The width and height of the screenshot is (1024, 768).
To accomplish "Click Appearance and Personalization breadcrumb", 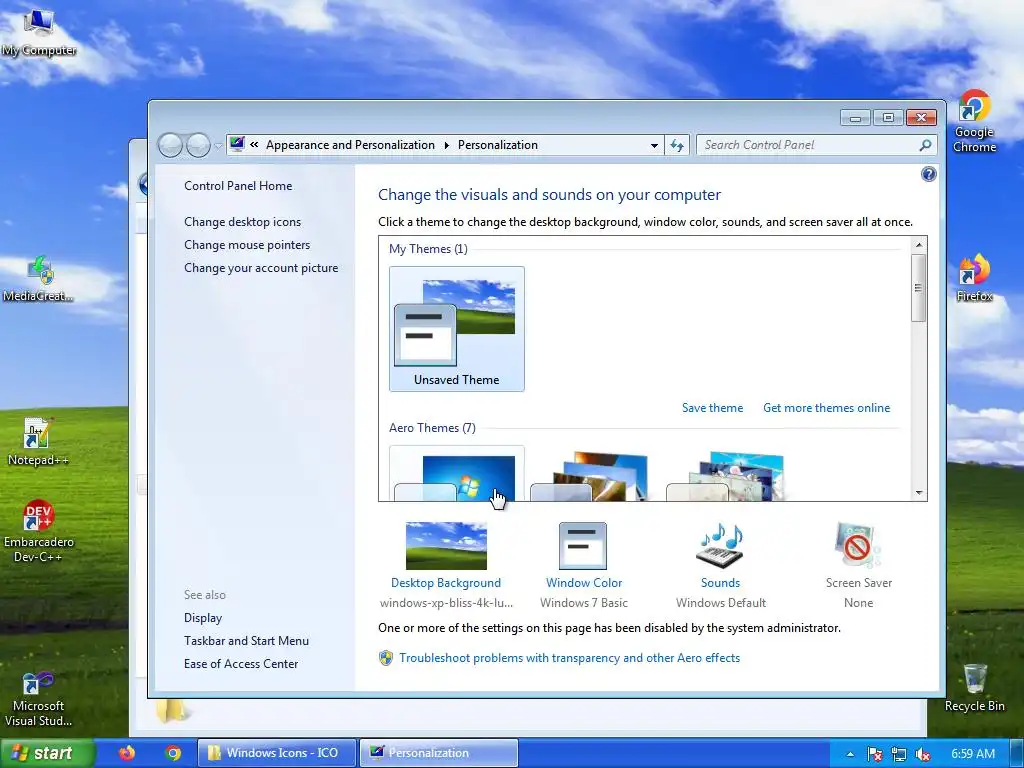I will point(350,145).
